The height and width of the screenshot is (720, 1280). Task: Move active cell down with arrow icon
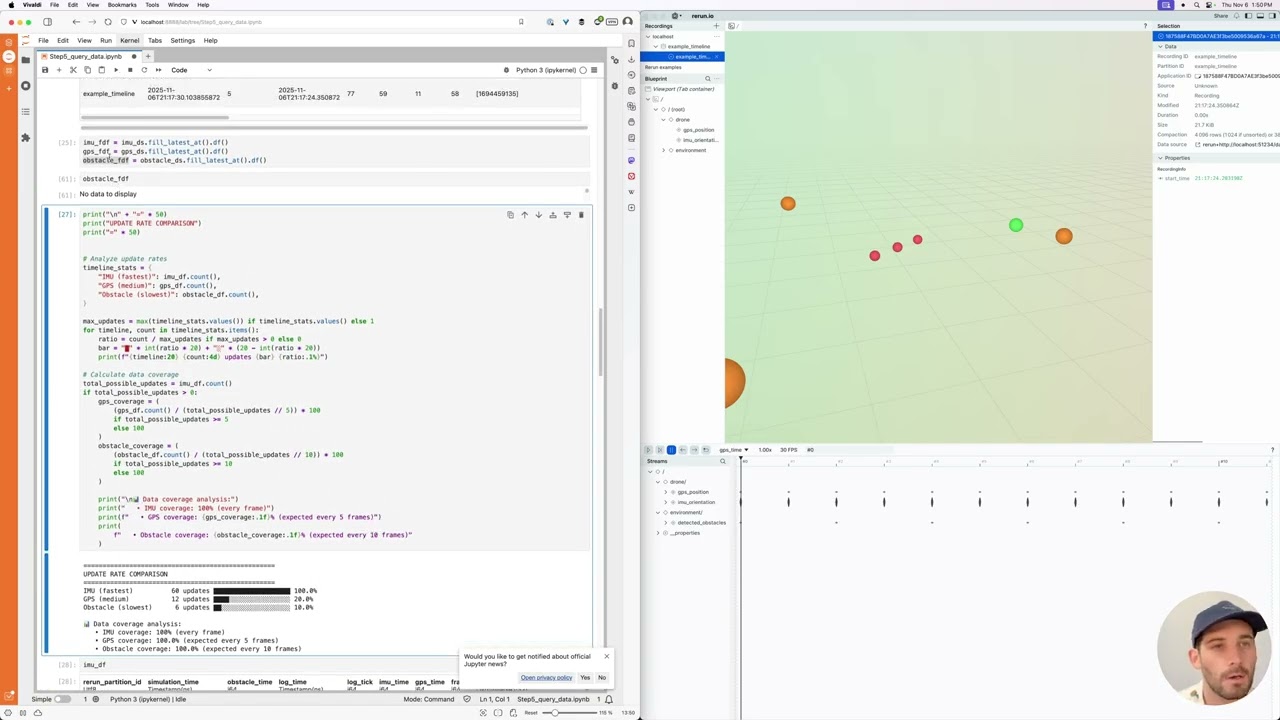pyautogui.click(x=538, y=215)
